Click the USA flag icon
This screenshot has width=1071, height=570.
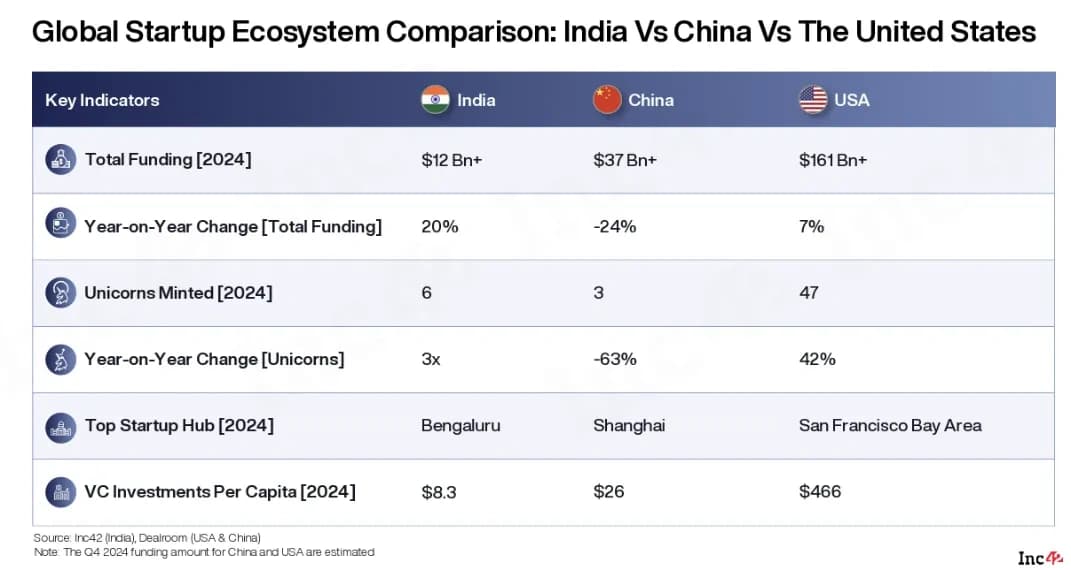coord(813,100)
